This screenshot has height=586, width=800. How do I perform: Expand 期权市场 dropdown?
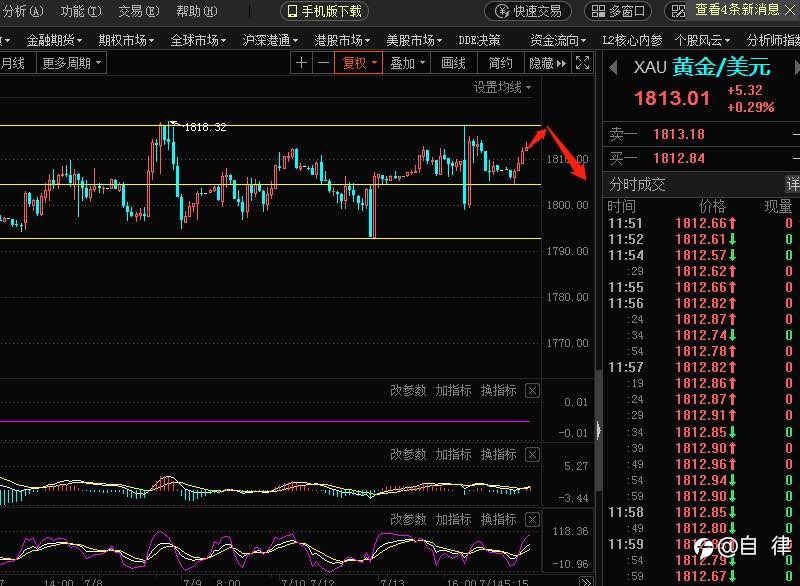point(126,40)
